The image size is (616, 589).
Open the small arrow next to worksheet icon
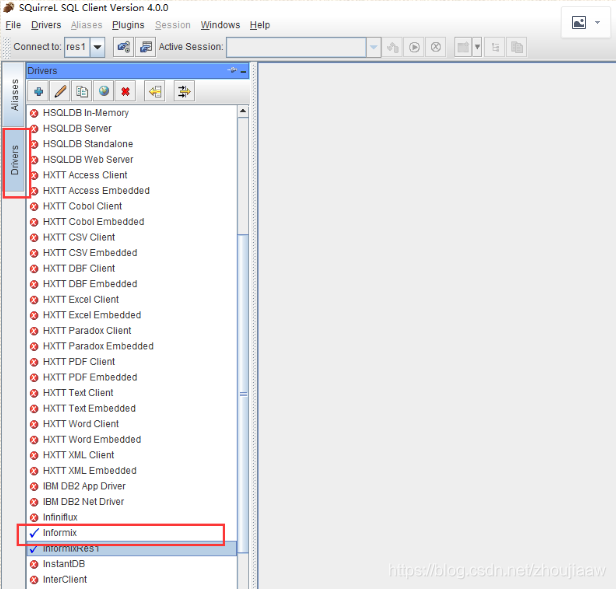point(477,47)
